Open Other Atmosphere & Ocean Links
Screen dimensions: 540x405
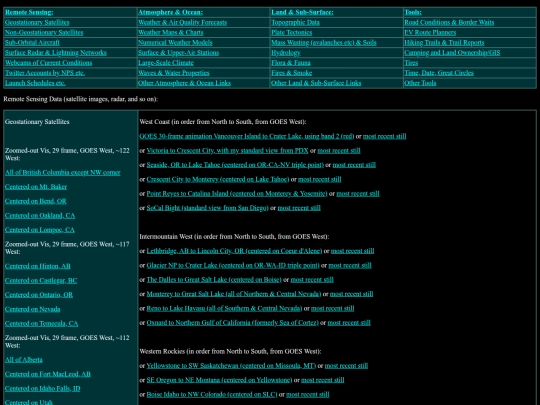184,83
